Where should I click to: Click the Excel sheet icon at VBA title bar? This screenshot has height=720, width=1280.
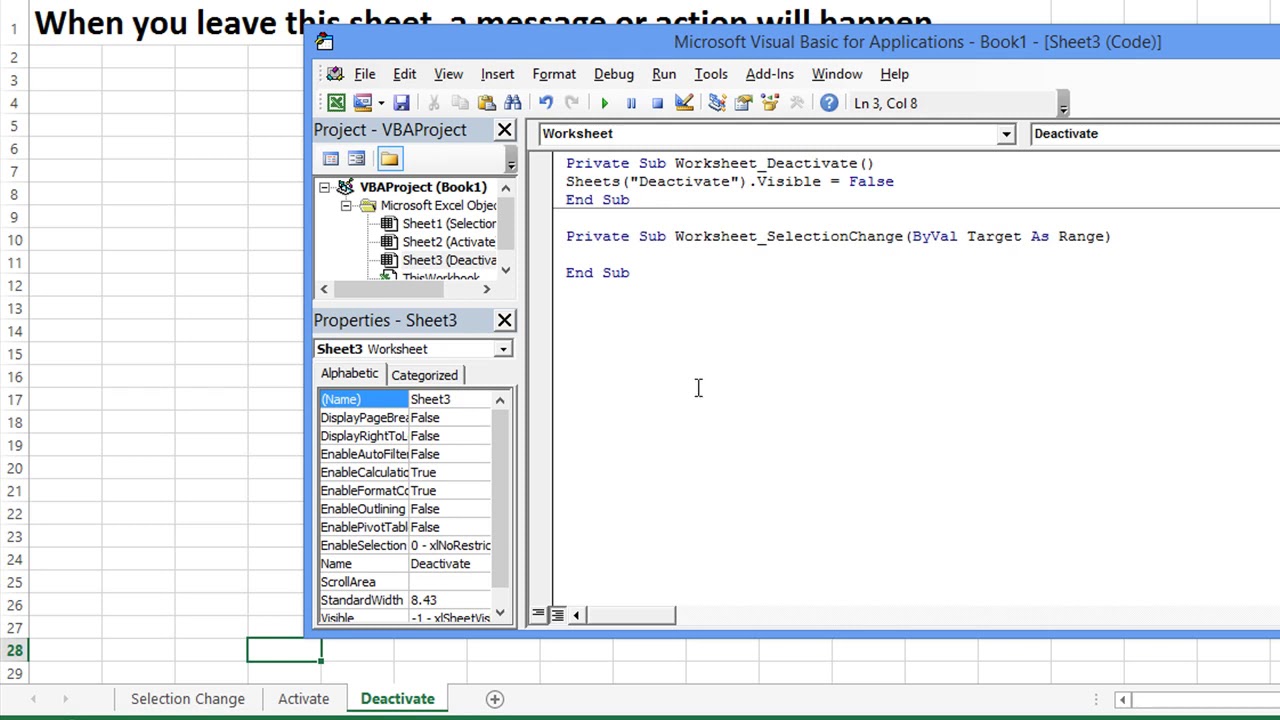[323, 42]
